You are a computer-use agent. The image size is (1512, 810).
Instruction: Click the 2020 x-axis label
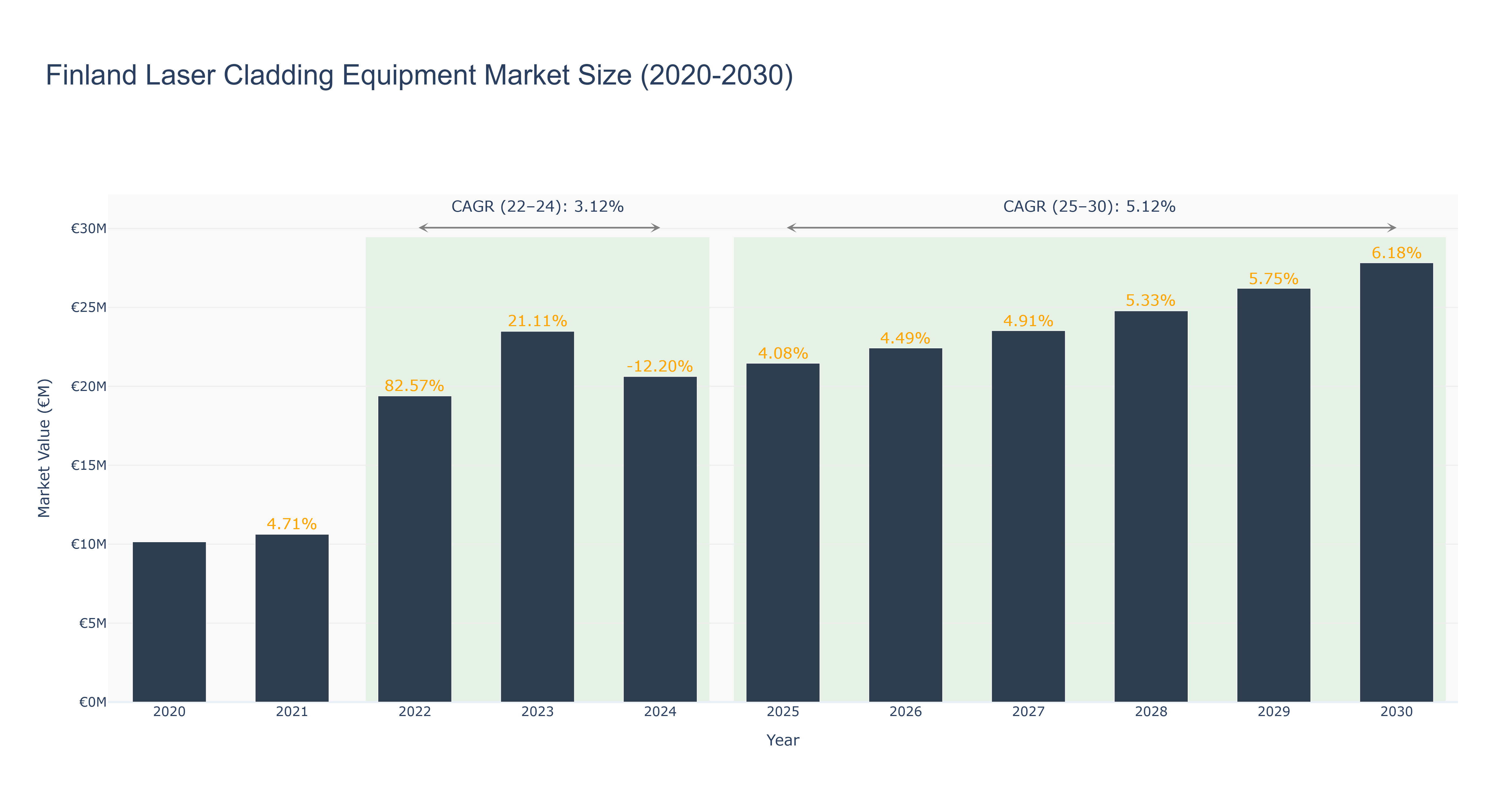click(169, 711)
